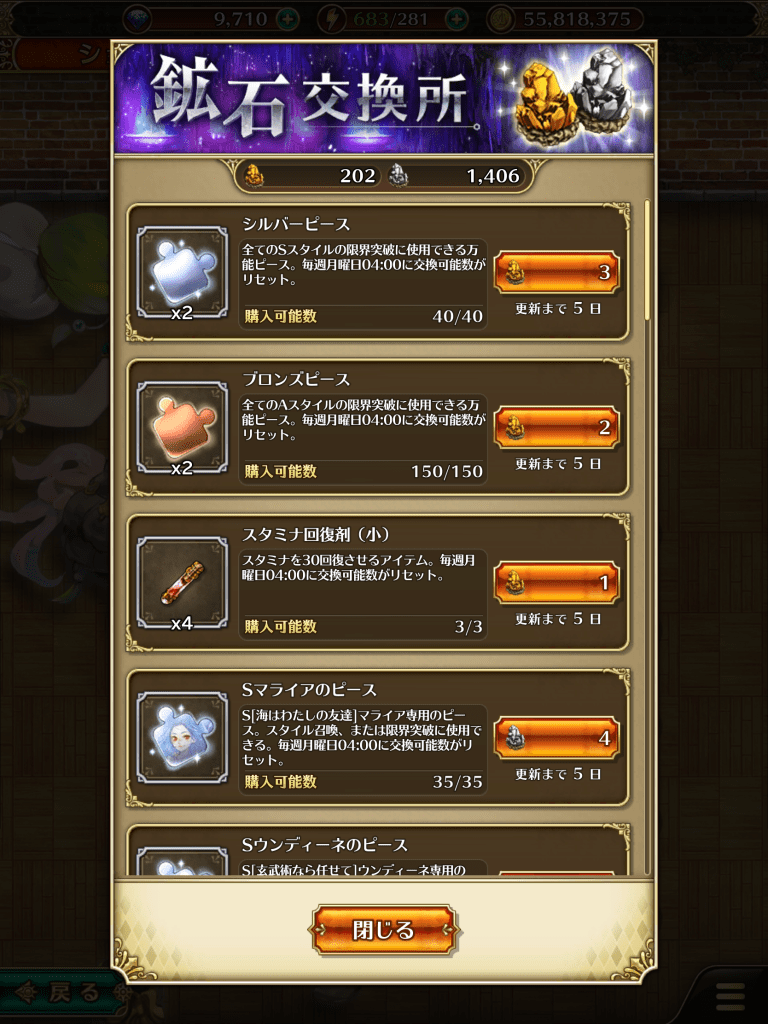The image size is (768, 1024).
Task: Tap the ore pile artwork in the banner
Action: click(573, 95)
